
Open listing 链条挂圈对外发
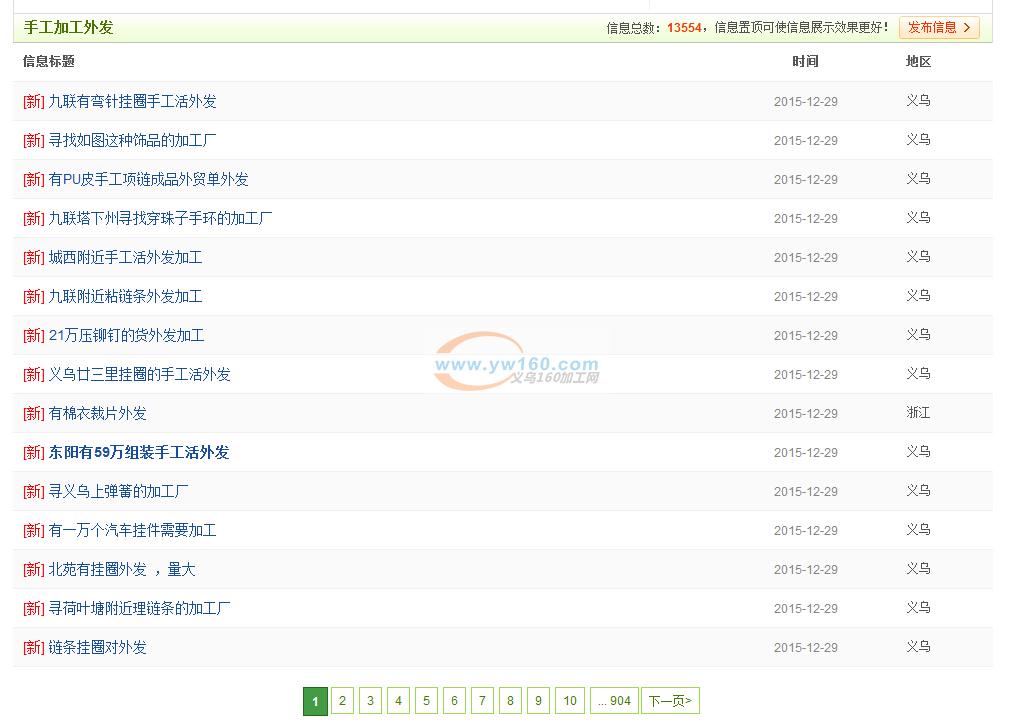(x=97, y=647)
